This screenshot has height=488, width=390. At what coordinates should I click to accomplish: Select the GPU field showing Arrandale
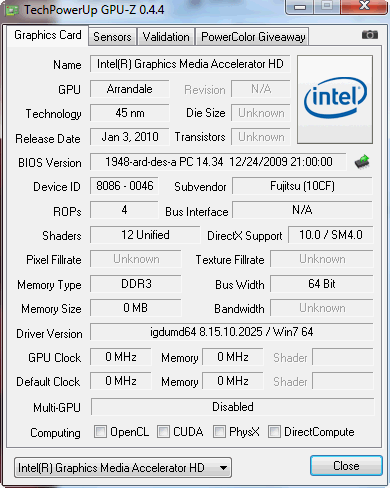pyautogui.click(x=129, y=89)
